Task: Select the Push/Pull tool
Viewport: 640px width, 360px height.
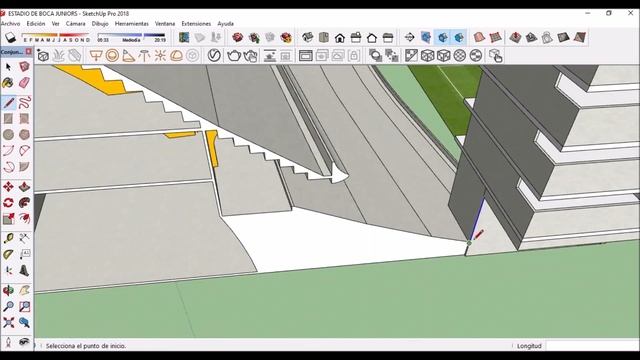Action: (x=24, y=187)
